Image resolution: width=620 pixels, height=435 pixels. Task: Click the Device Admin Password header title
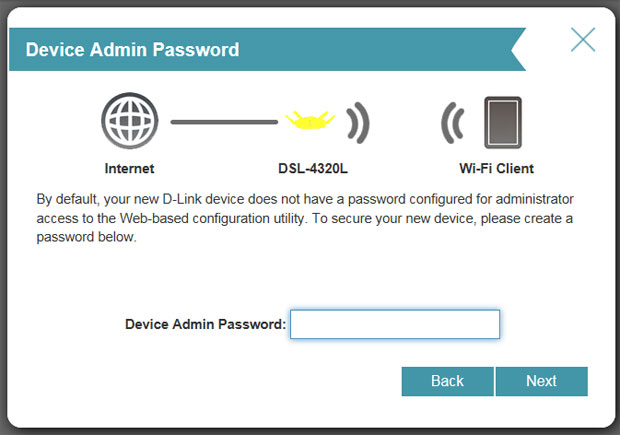(132, 50)
